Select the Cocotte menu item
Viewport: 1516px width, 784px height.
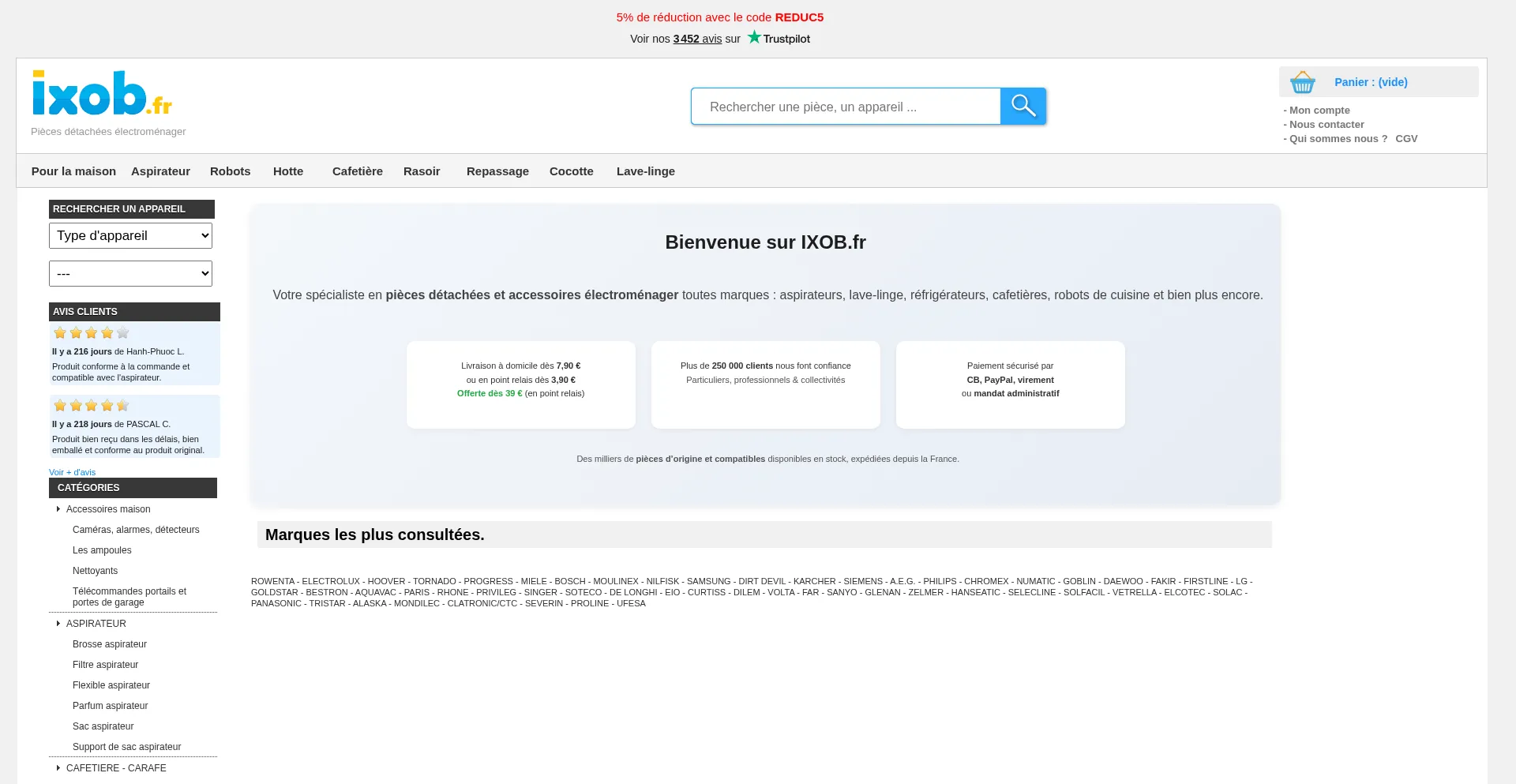572,171
